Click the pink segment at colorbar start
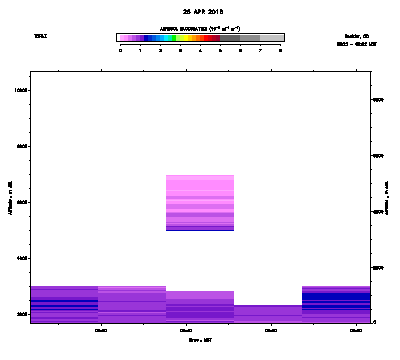The height and width of the screenshot is (360, 400). click(122, 38)
